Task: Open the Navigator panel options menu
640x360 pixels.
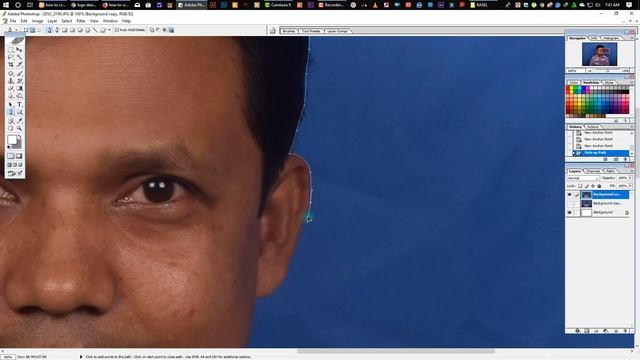Action: click(632, 38)
